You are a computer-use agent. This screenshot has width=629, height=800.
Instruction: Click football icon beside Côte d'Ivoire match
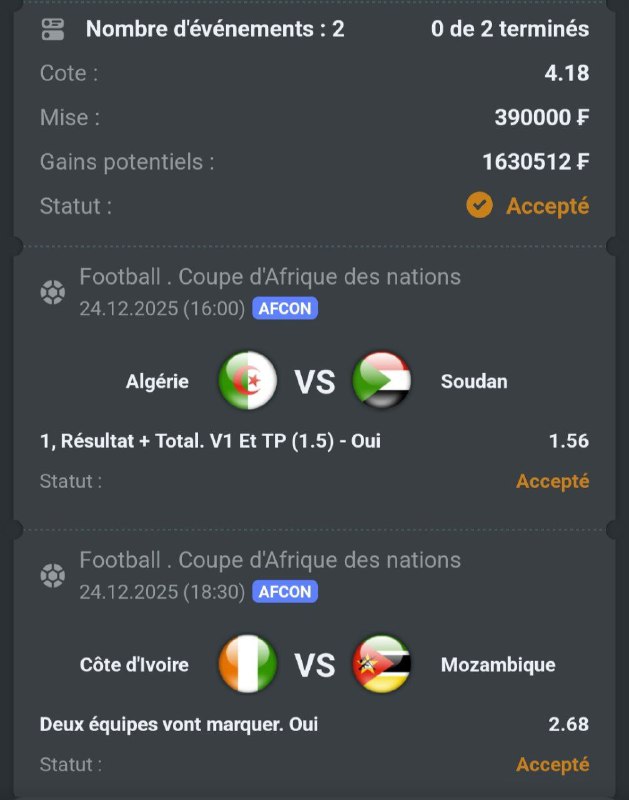tap(52, 575)
